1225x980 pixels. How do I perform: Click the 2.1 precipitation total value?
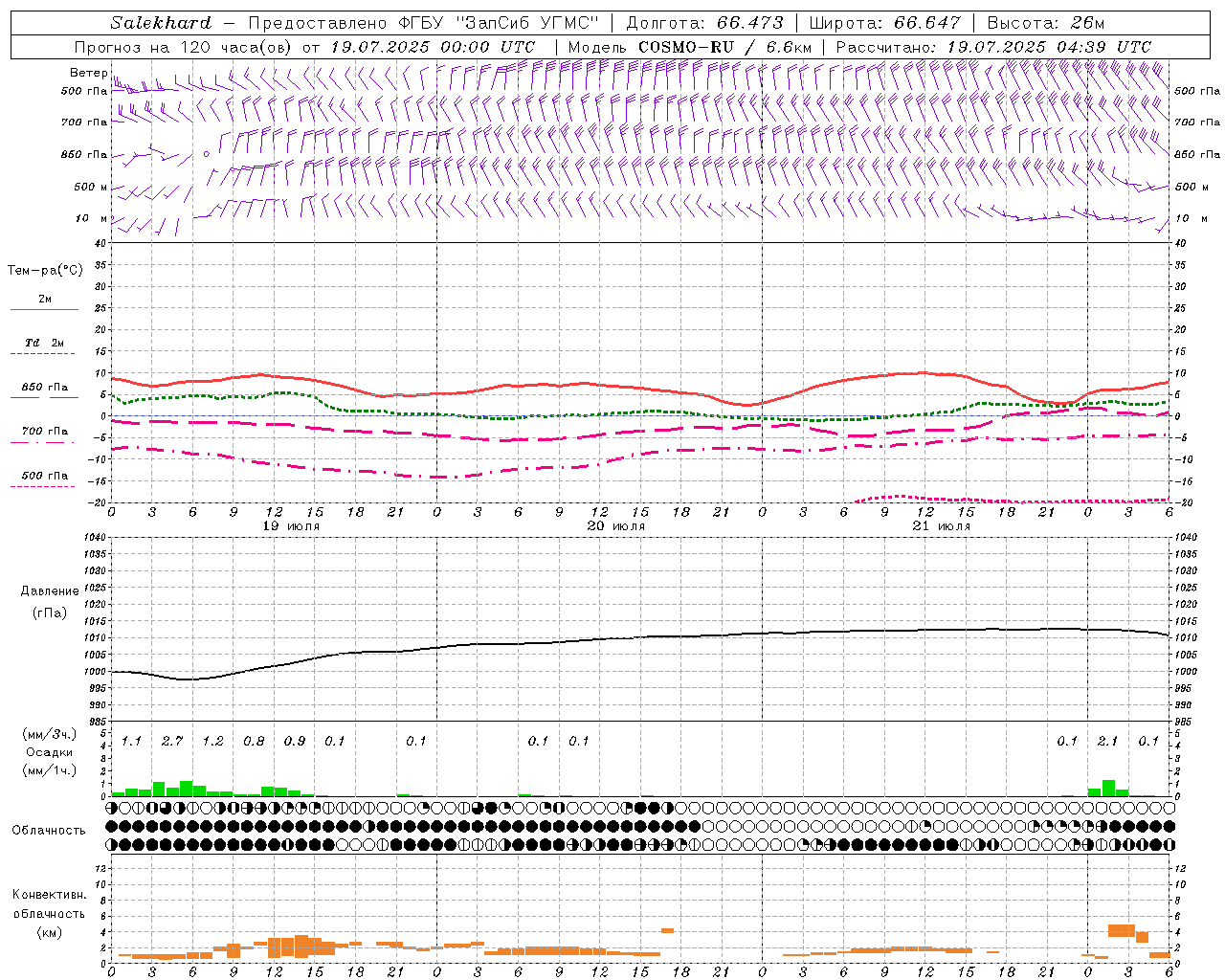tap(1107, 741)
